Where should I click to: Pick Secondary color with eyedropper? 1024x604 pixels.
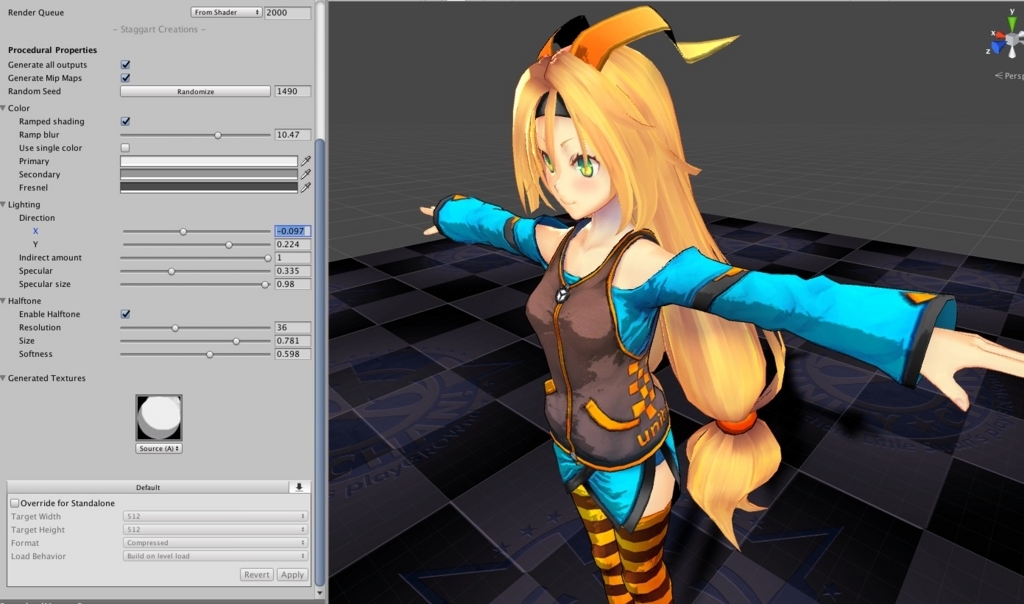pos(305,174)
